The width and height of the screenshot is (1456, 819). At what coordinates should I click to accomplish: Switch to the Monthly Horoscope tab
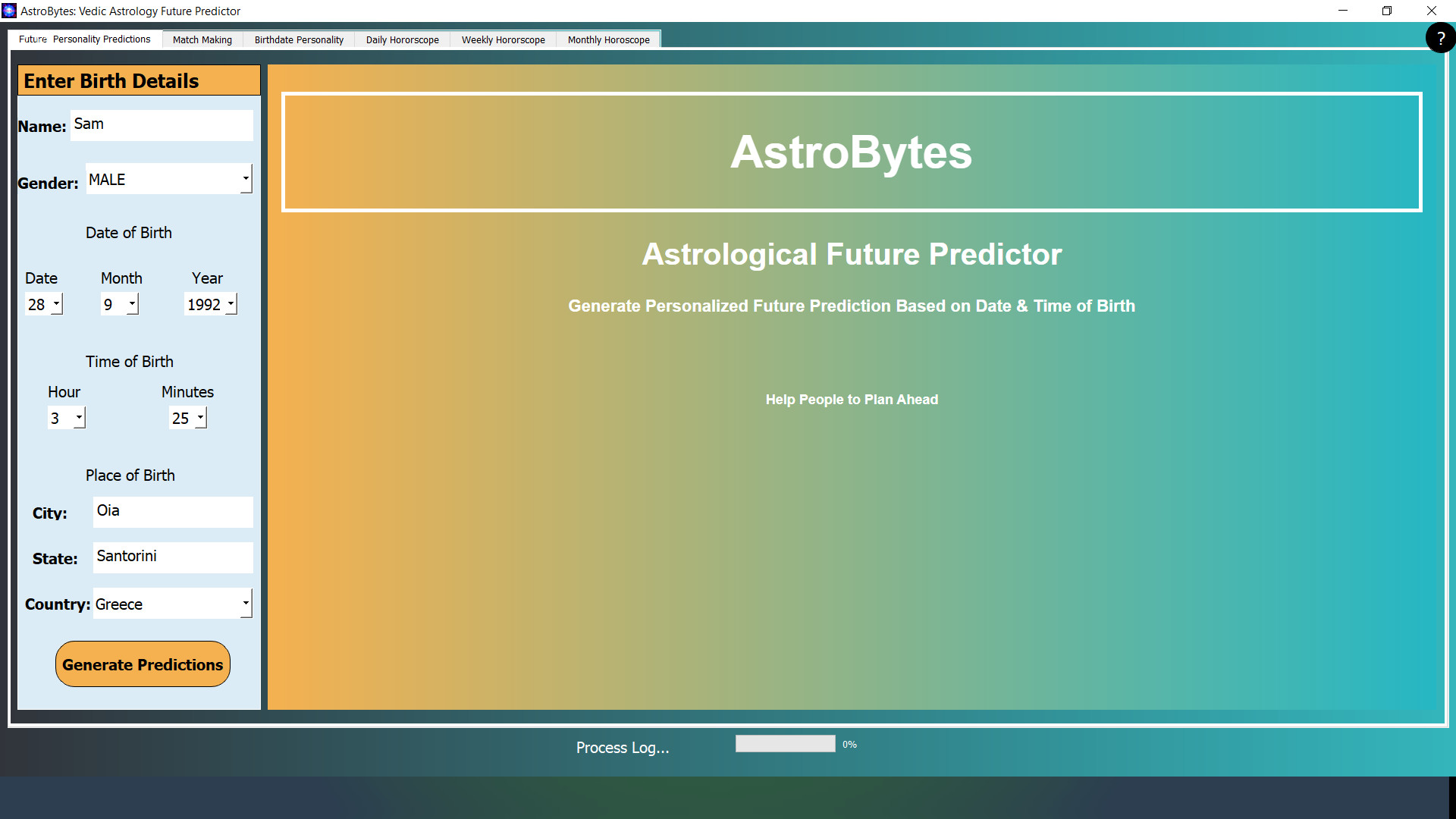[x=608, y=39]
